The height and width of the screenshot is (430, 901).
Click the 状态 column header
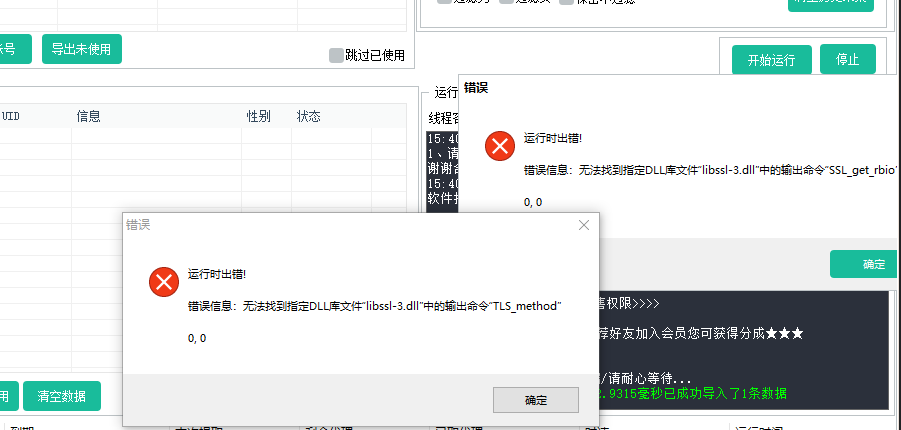coord(309,117)
